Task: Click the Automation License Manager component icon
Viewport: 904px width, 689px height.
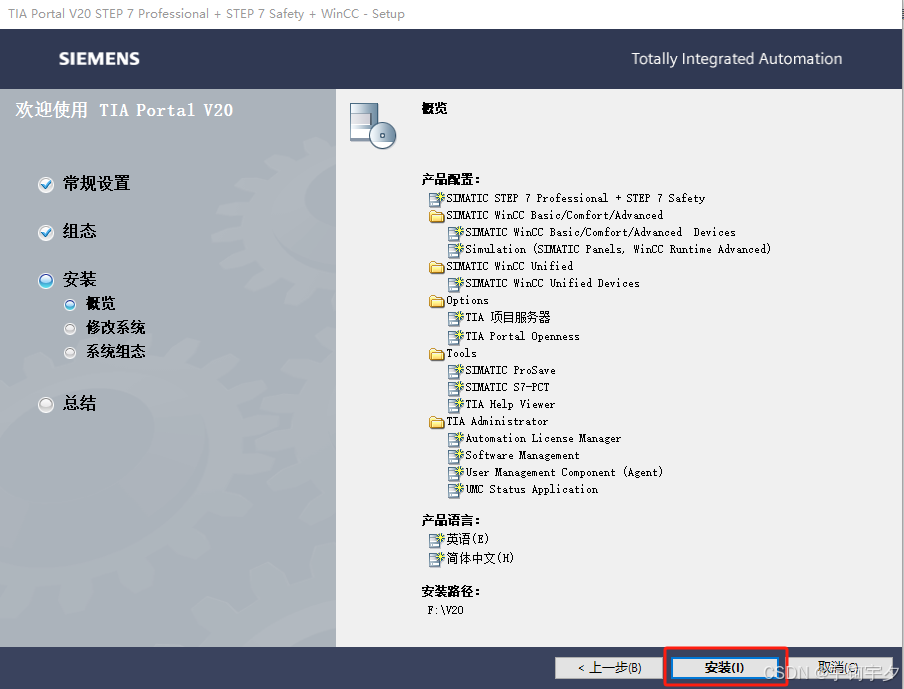Action: coord(455,439)
